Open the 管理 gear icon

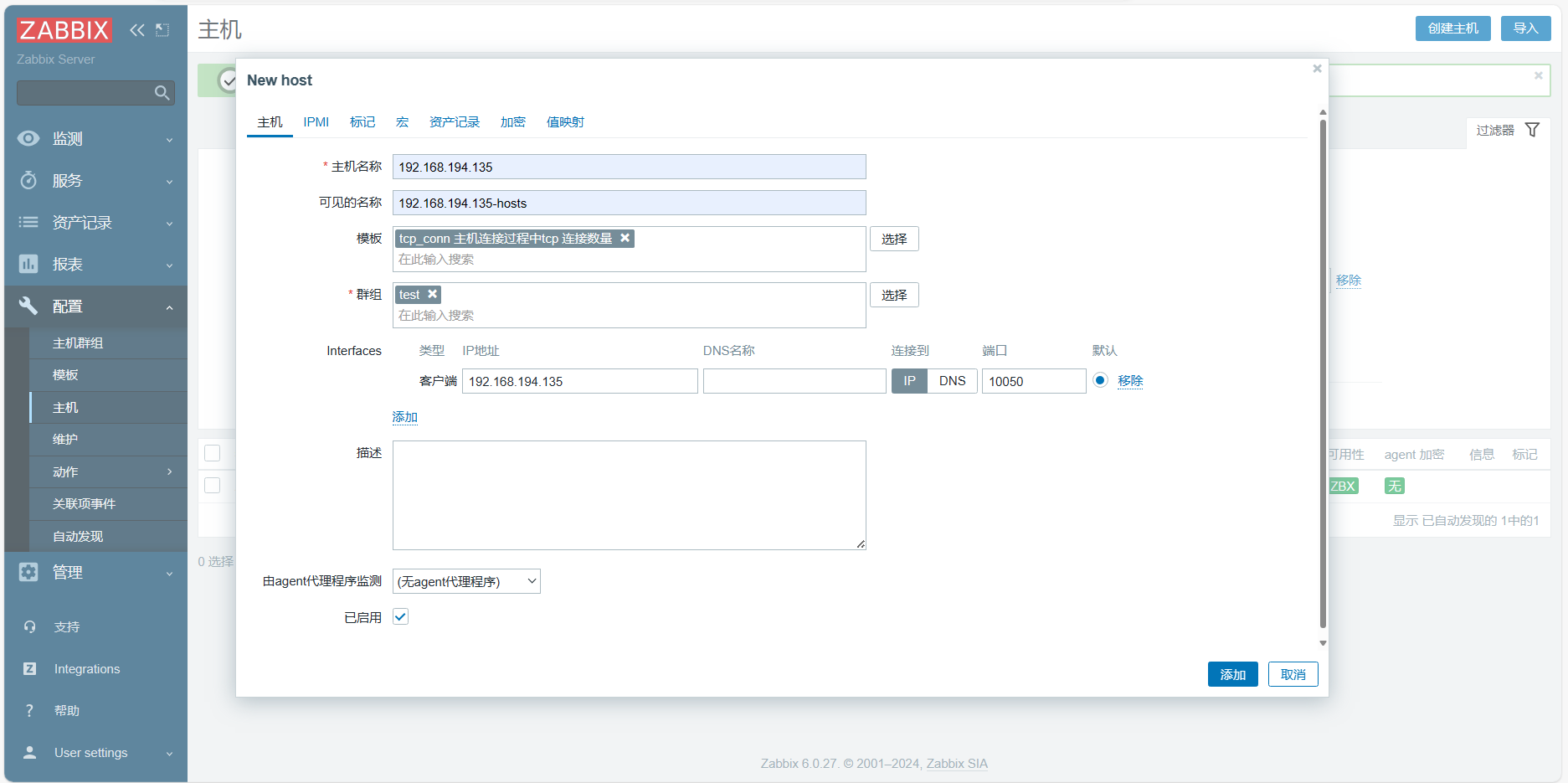coord(28,572)
